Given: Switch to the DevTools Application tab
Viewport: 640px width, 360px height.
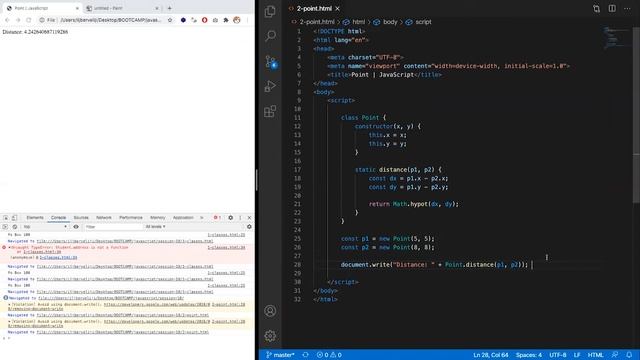Looking at the screenshot, I should pos(183,218).
